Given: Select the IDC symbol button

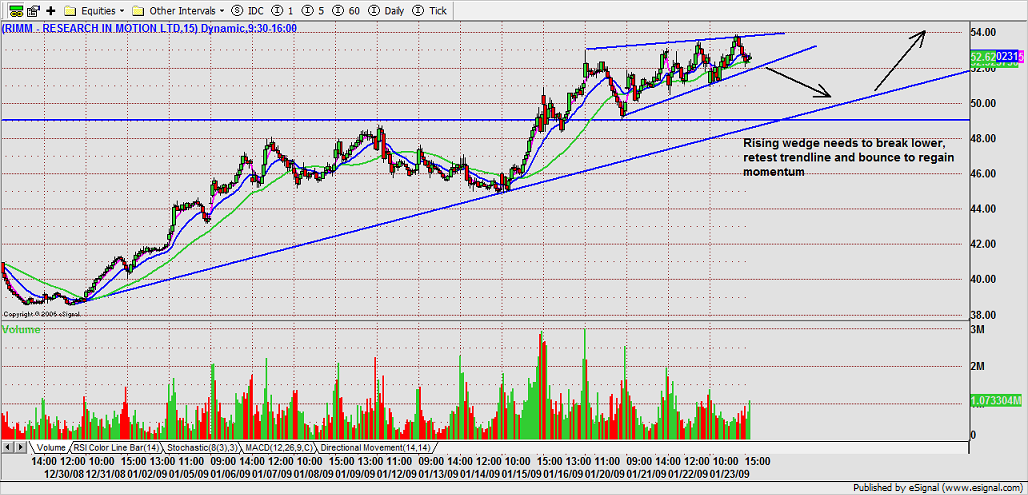Looking at the screenshot, I should click(248, 10).
